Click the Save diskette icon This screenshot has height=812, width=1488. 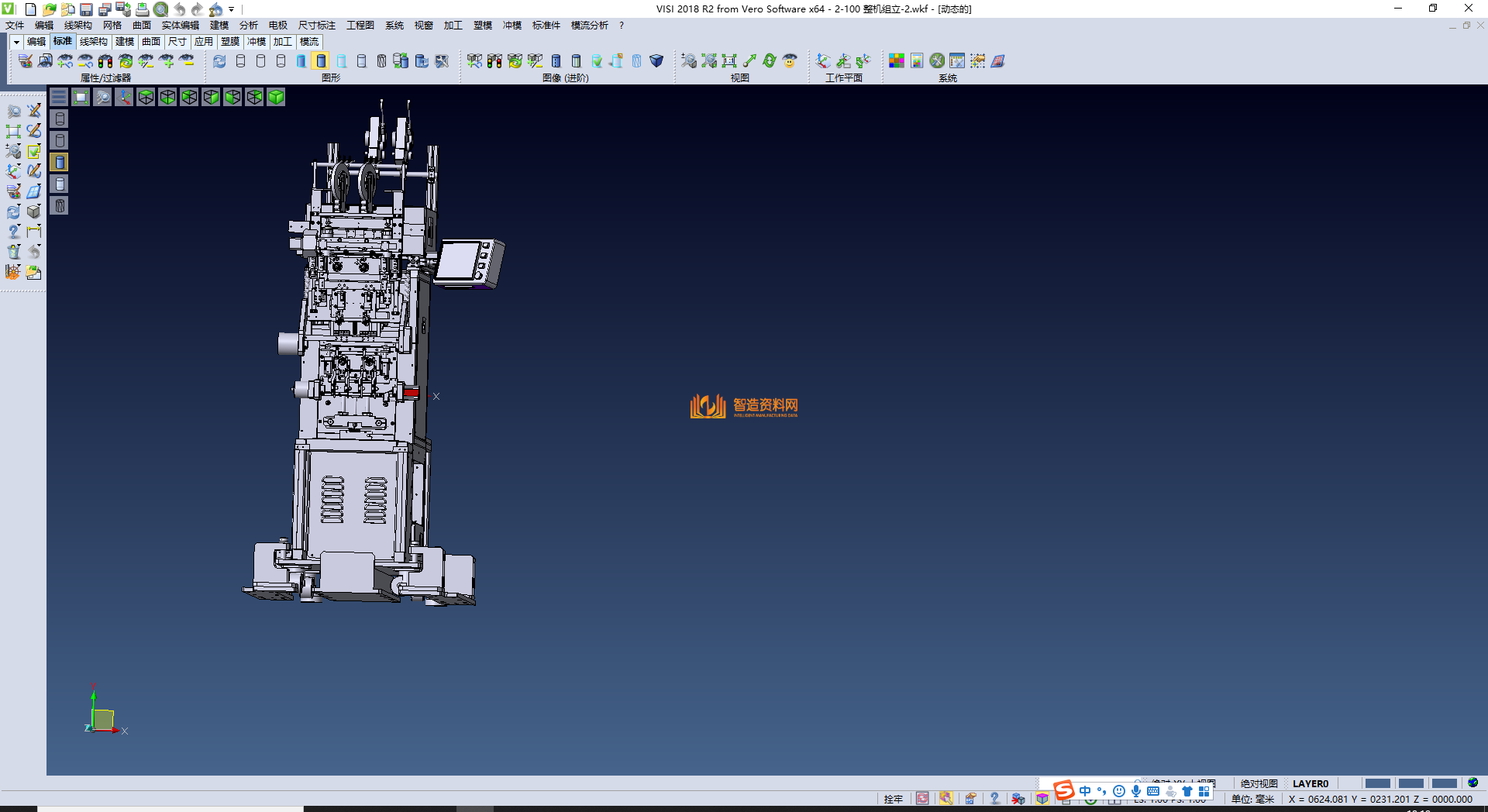tap(86, 9)
